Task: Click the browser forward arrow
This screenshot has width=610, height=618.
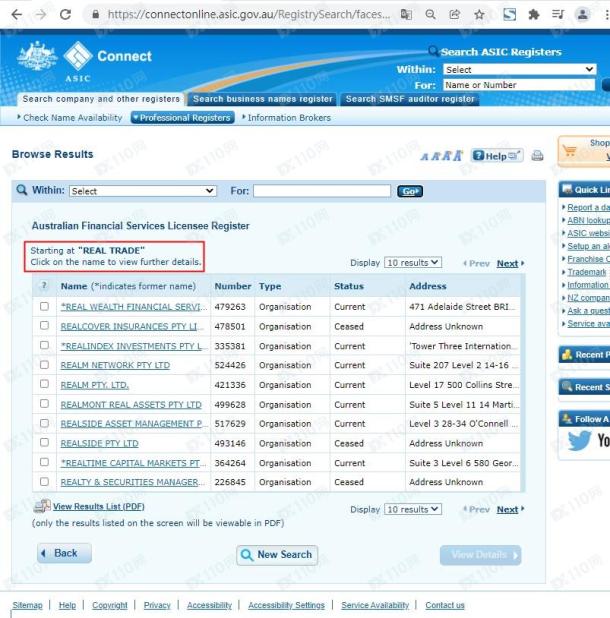Action: point(41,15)
